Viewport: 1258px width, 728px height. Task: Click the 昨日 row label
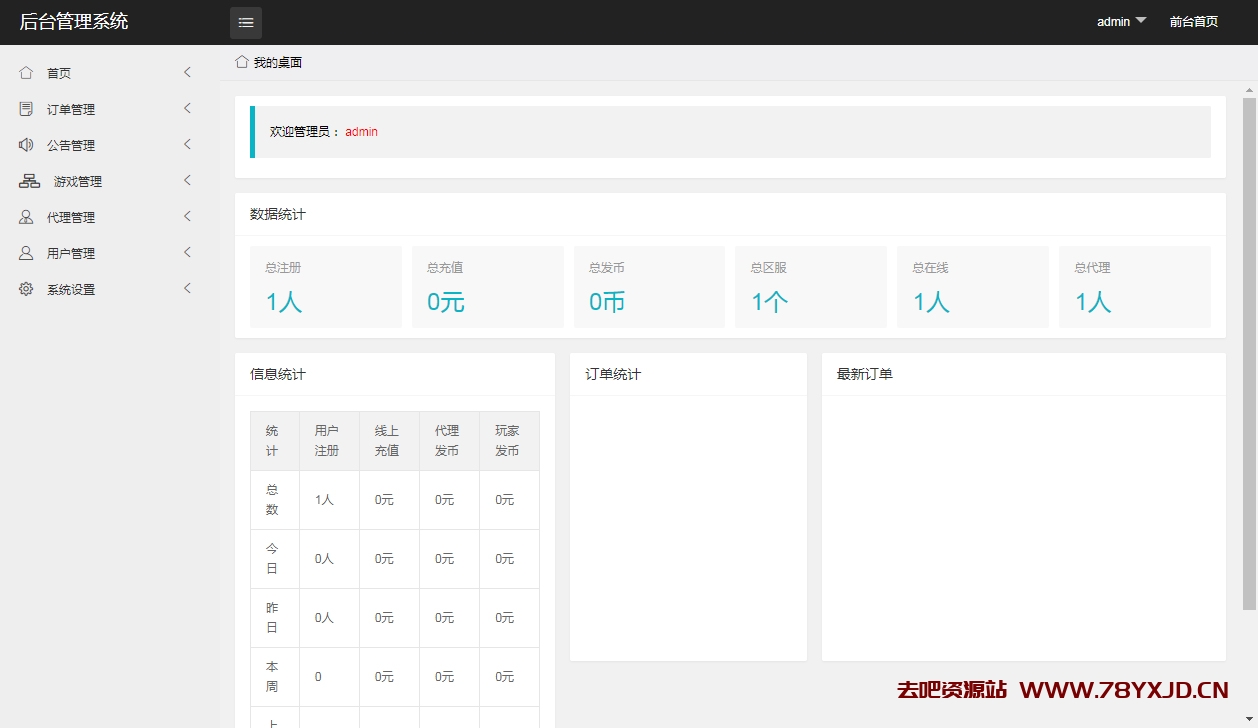point(274,618)
